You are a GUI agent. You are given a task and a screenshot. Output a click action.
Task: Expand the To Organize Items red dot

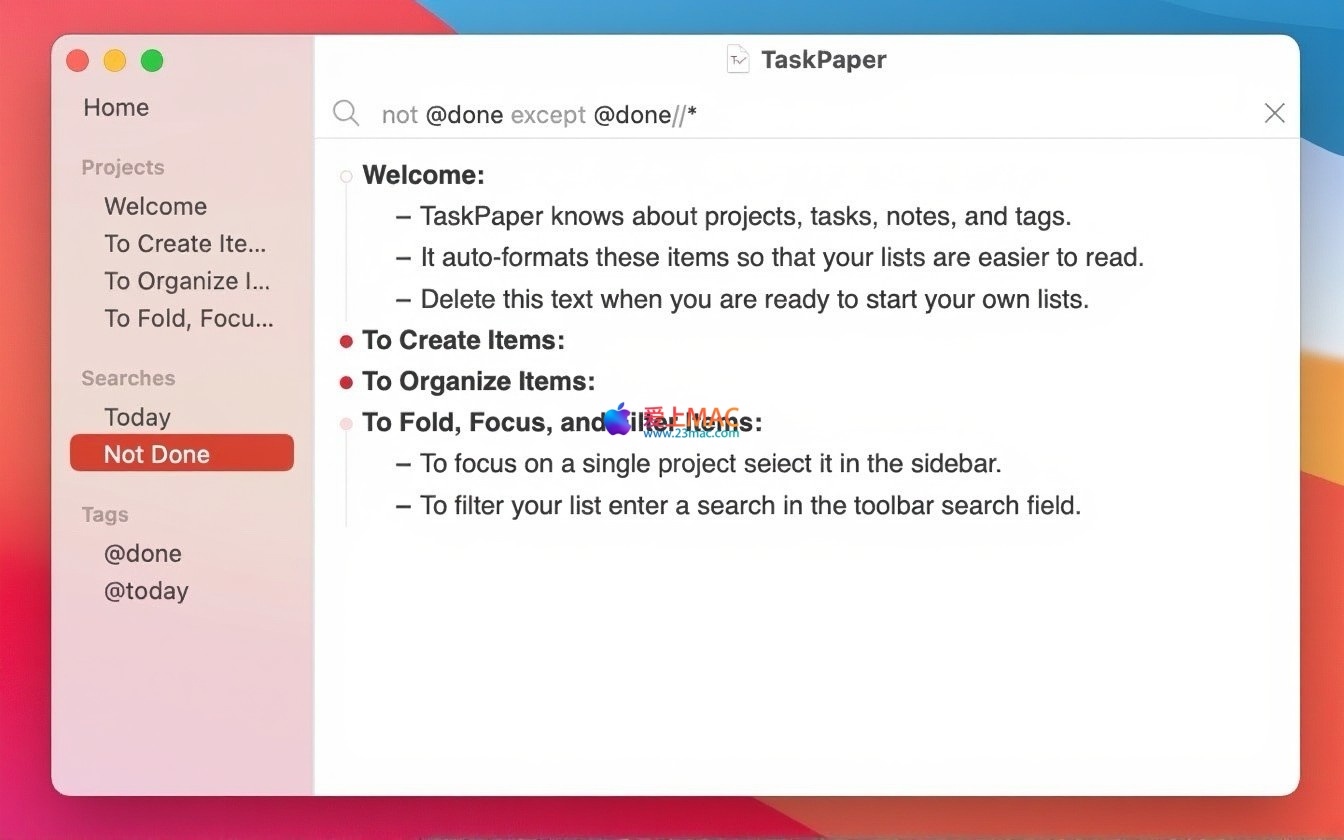(346, 383)
